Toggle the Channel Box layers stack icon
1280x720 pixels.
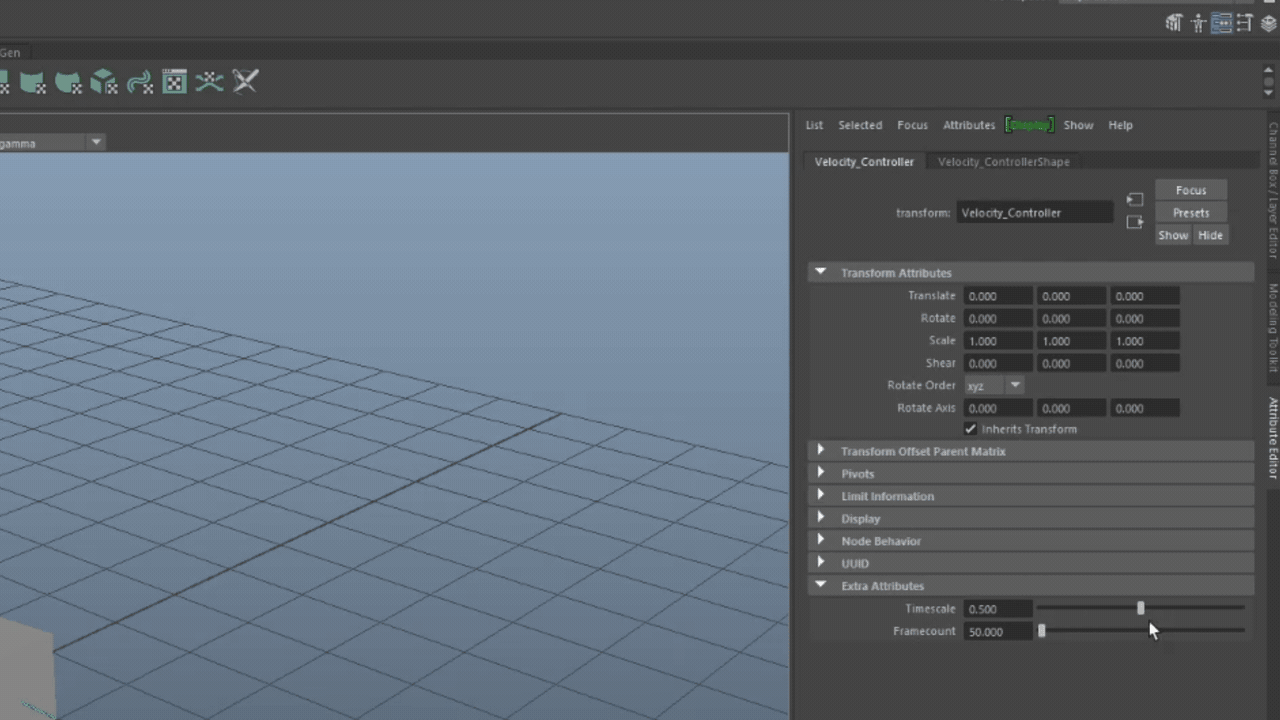1268,23
